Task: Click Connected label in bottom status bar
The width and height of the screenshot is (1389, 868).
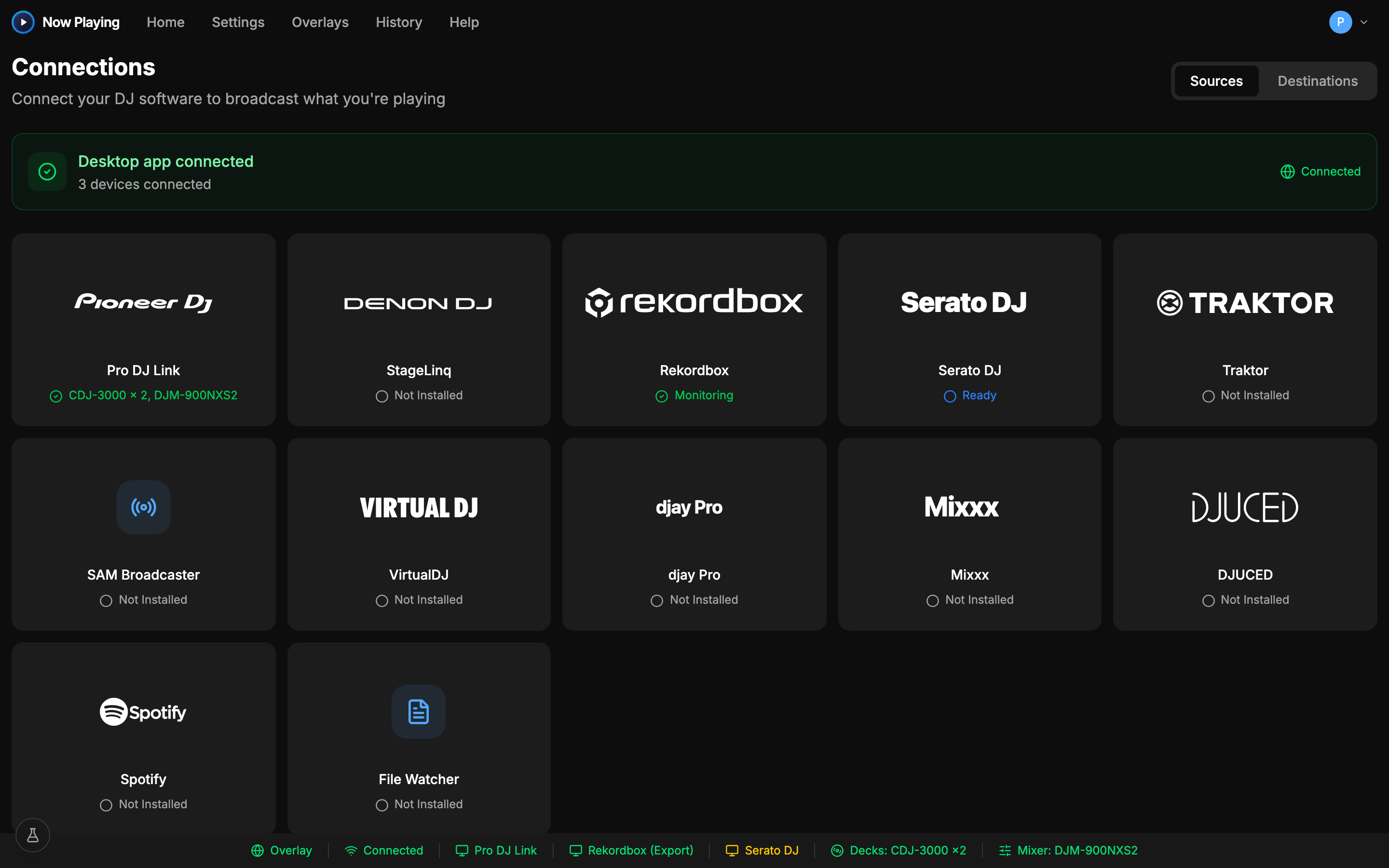Action: coord(393,850)
